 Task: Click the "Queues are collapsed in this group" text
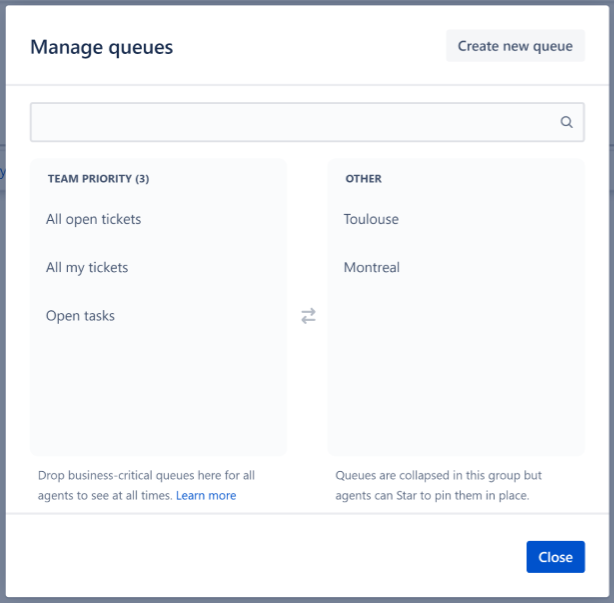click(x=438, y=476)
